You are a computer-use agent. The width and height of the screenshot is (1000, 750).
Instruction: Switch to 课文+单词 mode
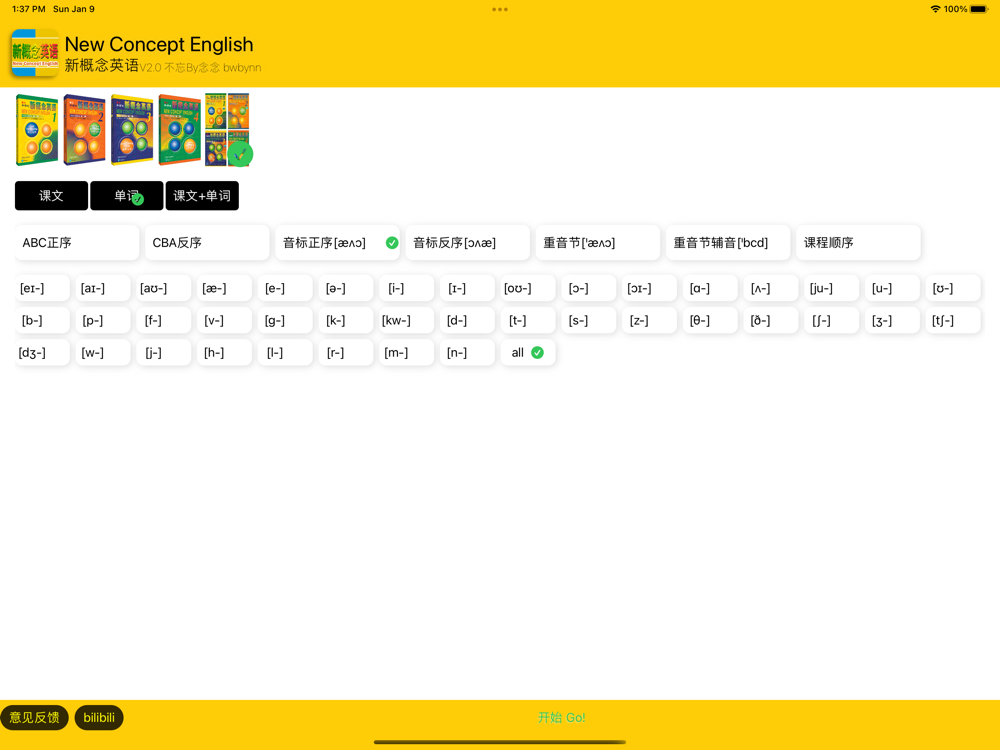(x=202, y=196)
